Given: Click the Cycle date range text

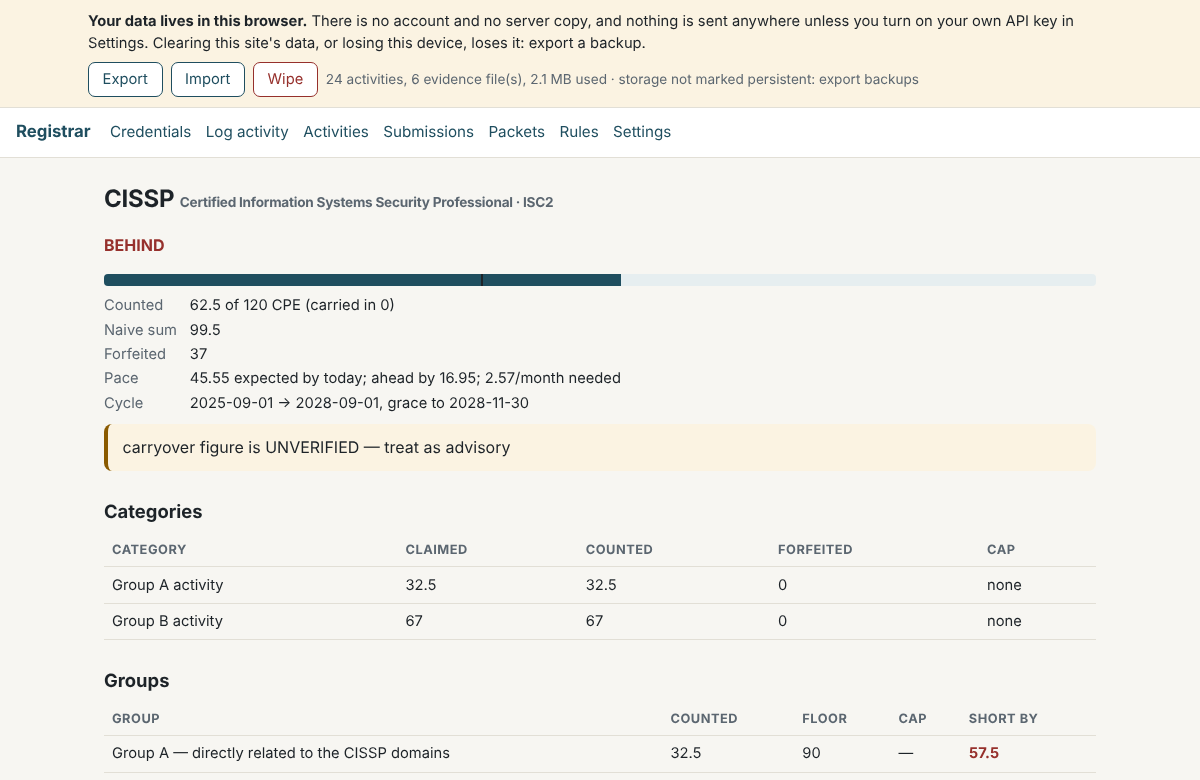Looking at the screenshot, I should click(x=359, y=403).
